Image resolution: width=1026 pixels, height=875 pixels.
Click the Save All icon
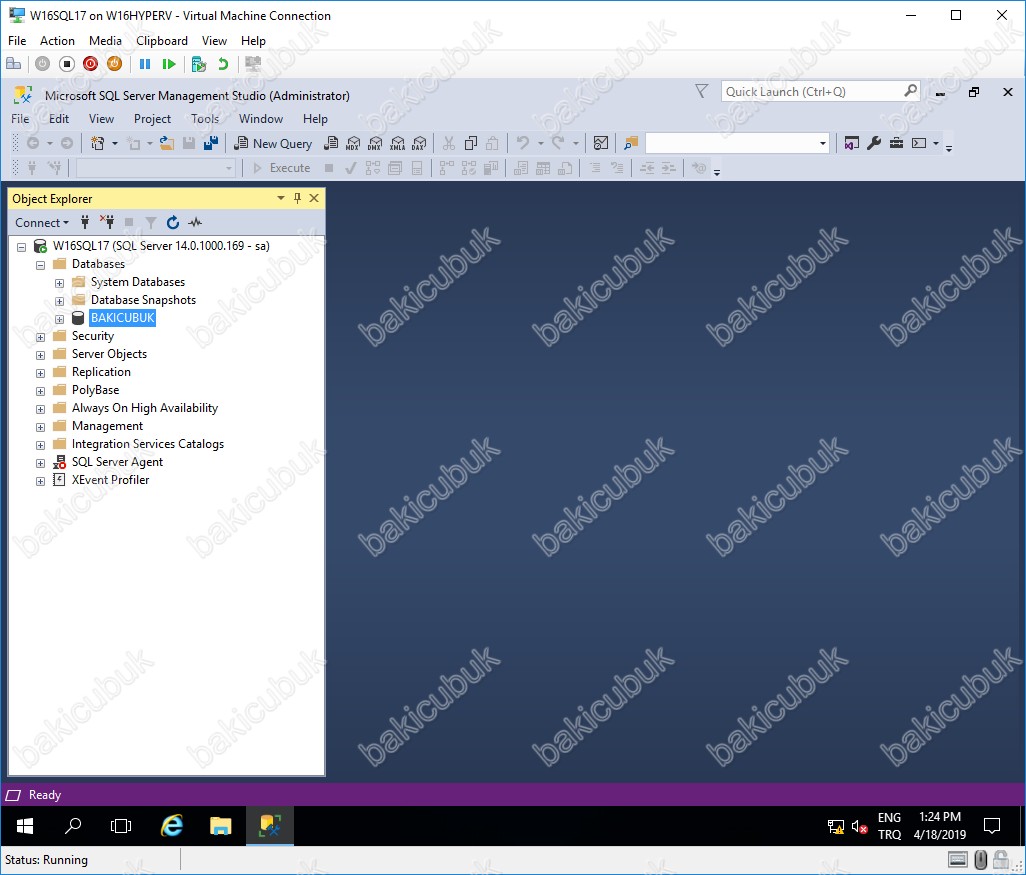[211, 143]
